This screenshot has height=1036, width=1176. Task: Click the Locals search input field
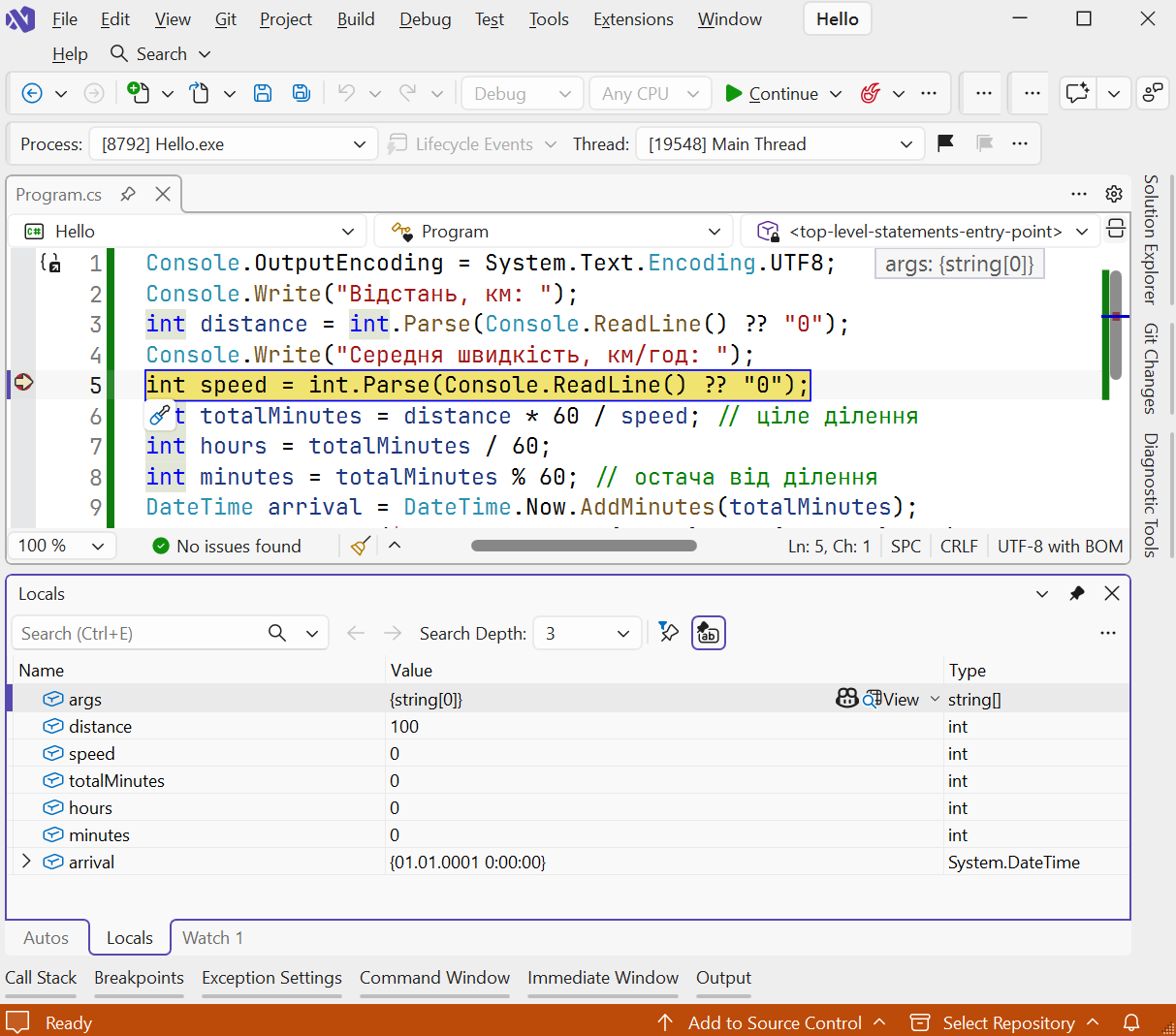pos(139,633)
